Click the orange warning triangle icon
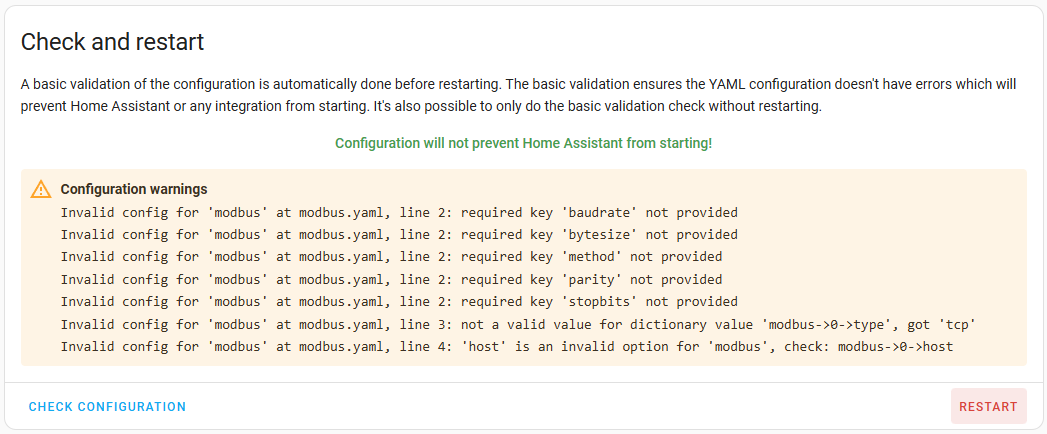This screenshot has height=434, width=1047. coord(40,189)
